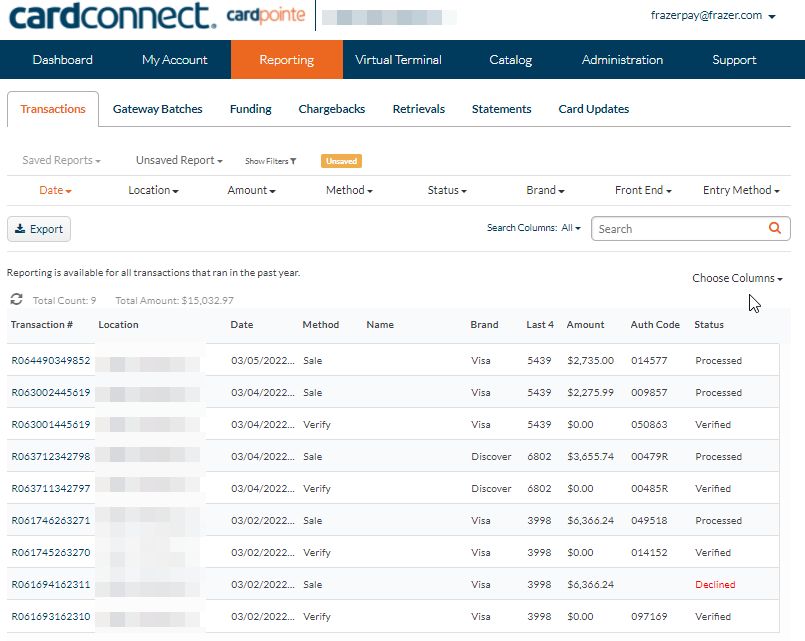Open transaction R061693162310

(51, 616)
